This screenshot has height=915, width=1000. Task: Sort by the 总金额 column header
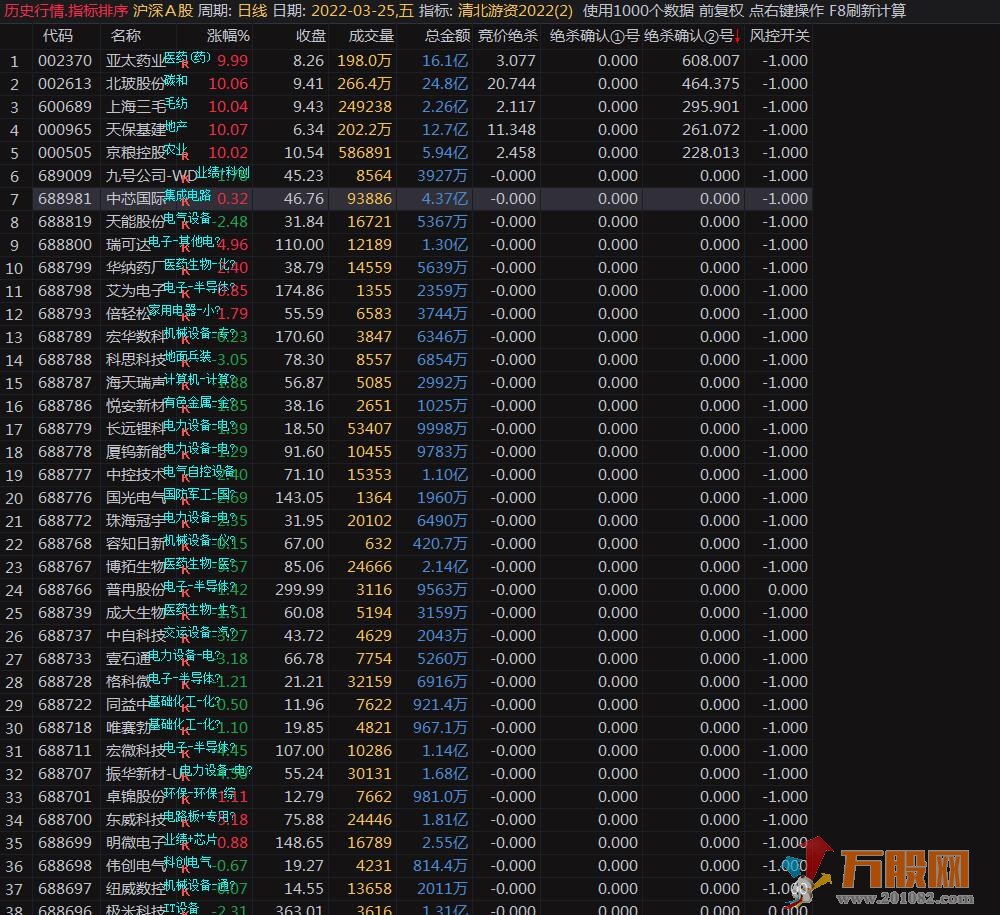(x=448, y=36)
